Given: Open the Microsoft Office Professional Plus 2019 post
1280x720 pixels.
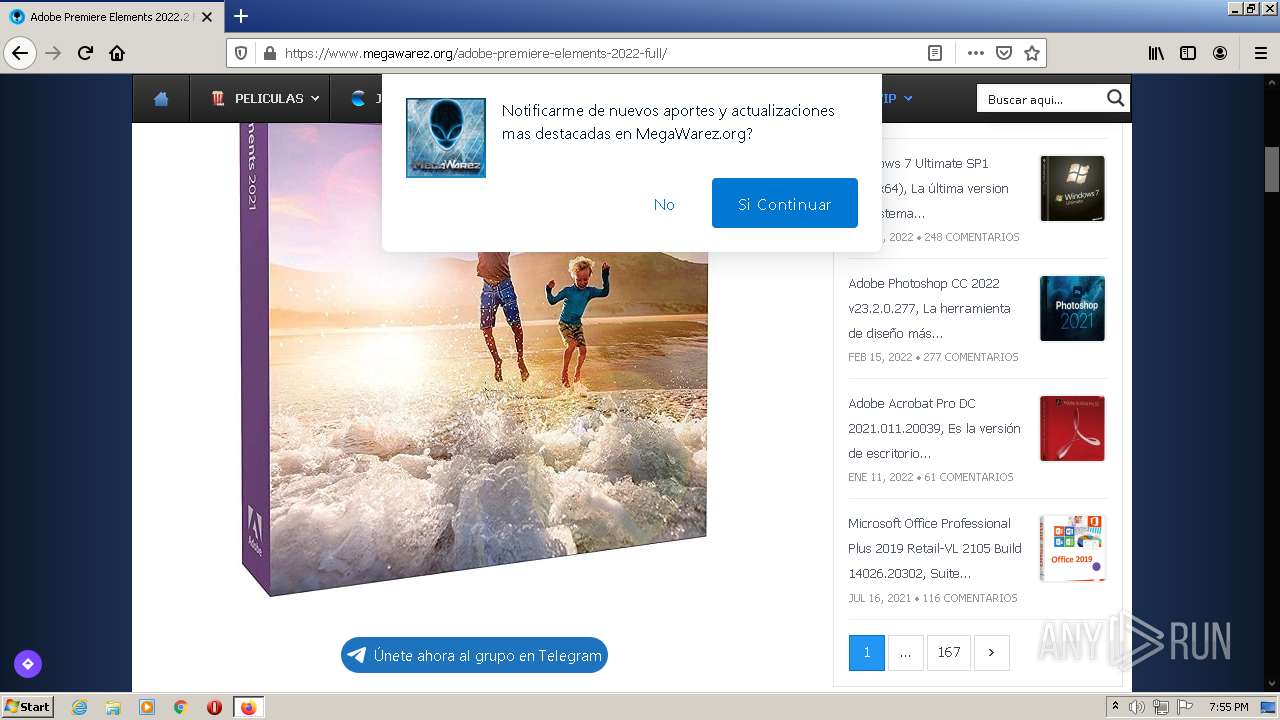Looking at the screenshot, I should click(935, 548).
